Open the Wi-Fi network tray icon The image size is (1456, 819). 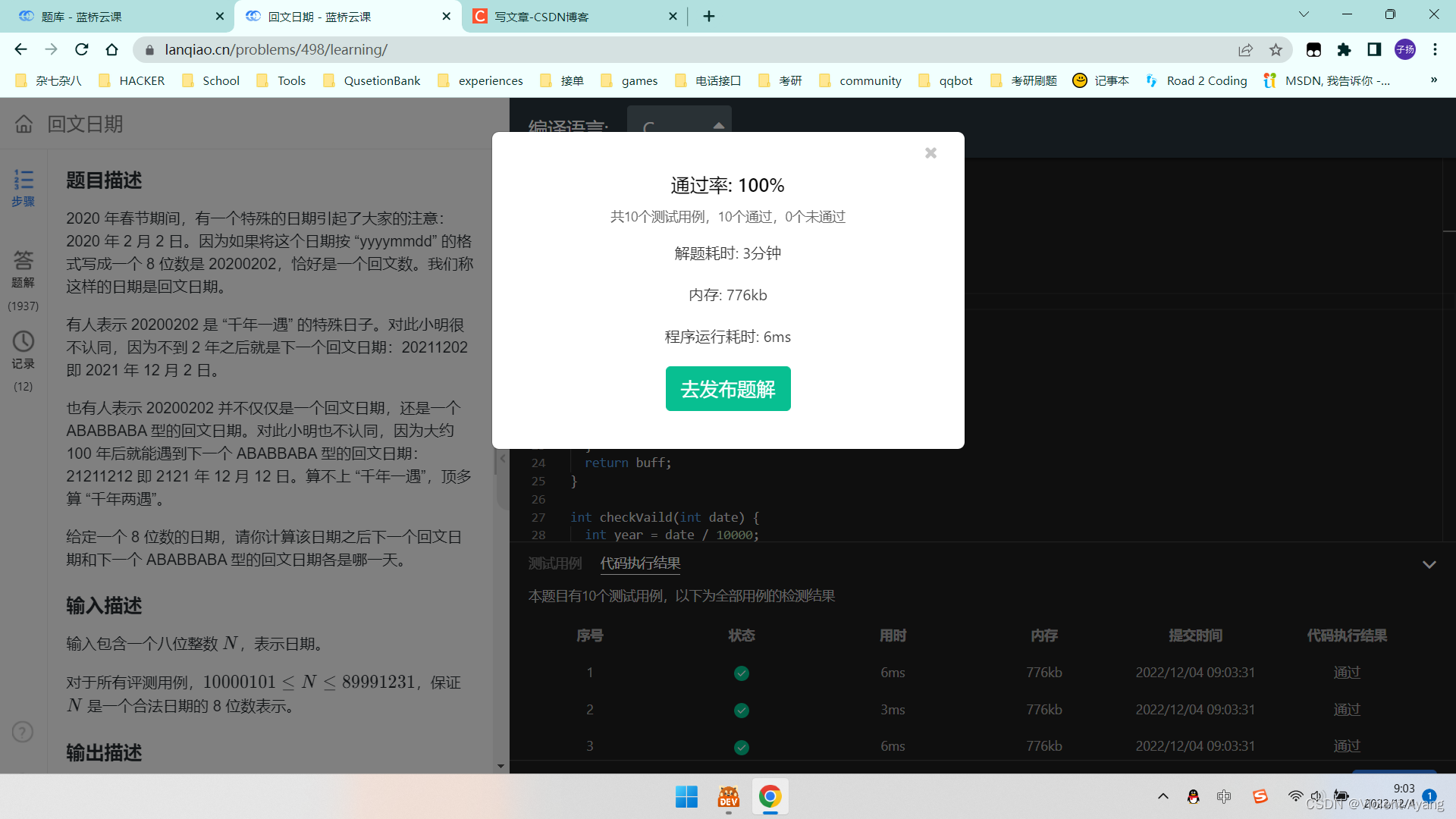(x=1295, y=797)
